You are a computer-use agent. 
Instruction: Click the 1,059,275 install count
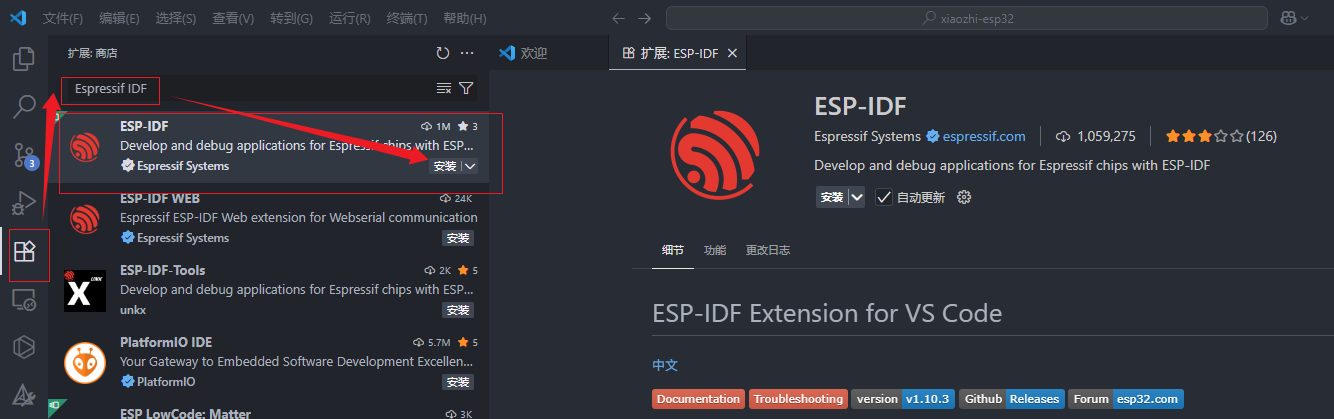click(1097, 136)
